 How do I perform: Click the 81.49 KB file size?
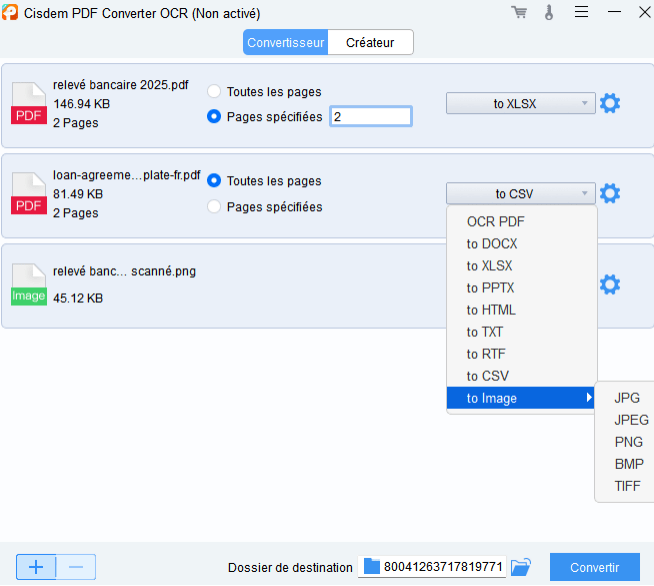click(x=78, y=194)
